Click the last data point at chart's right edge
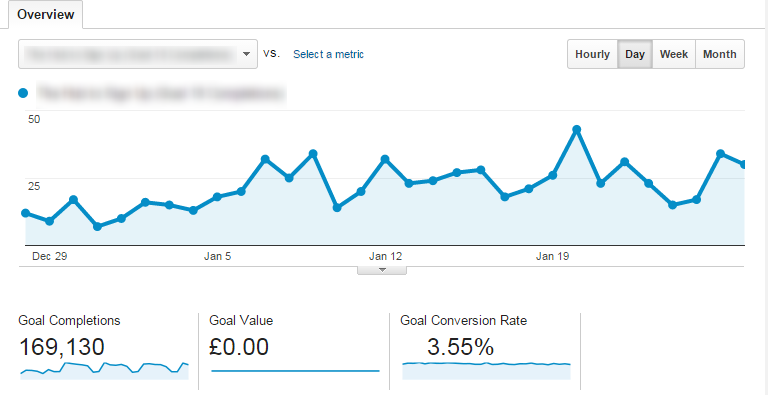Screen dimensions: 768x395 click(x=744, y=165)
